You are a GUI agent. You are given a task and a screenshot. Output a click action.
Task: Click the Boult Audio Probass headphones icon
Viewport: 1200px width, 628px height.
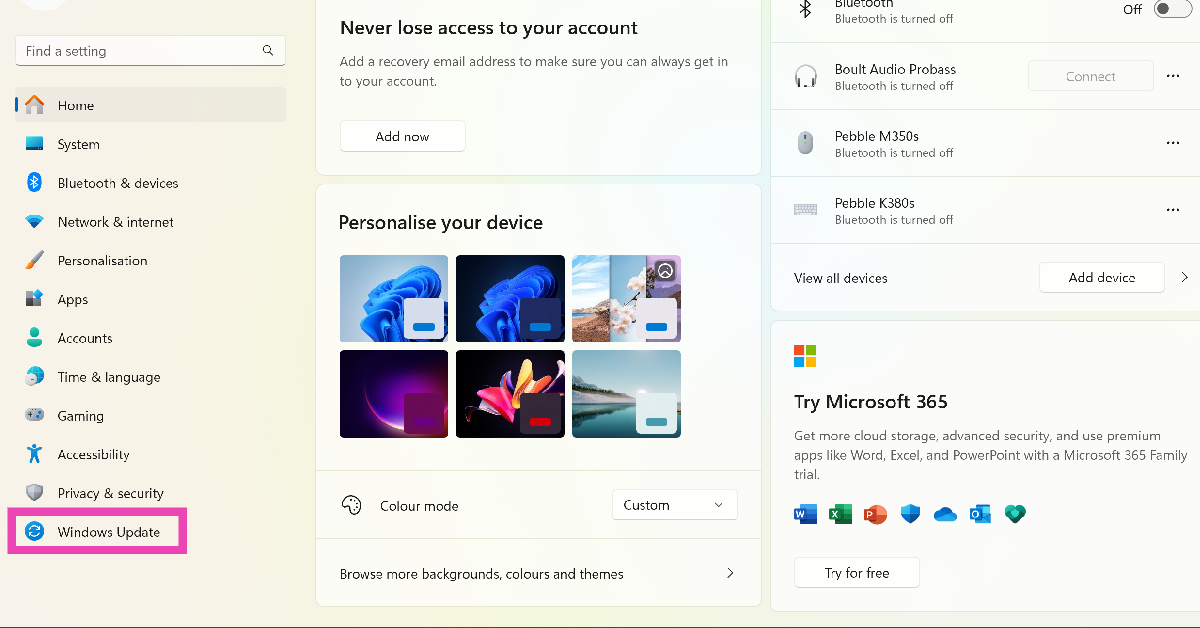[805, 77]
